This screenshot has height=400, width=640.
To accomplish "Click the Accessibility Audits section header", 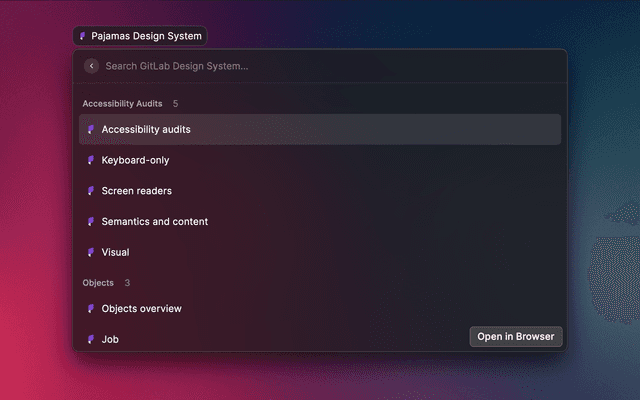I will tap(122, 103).
